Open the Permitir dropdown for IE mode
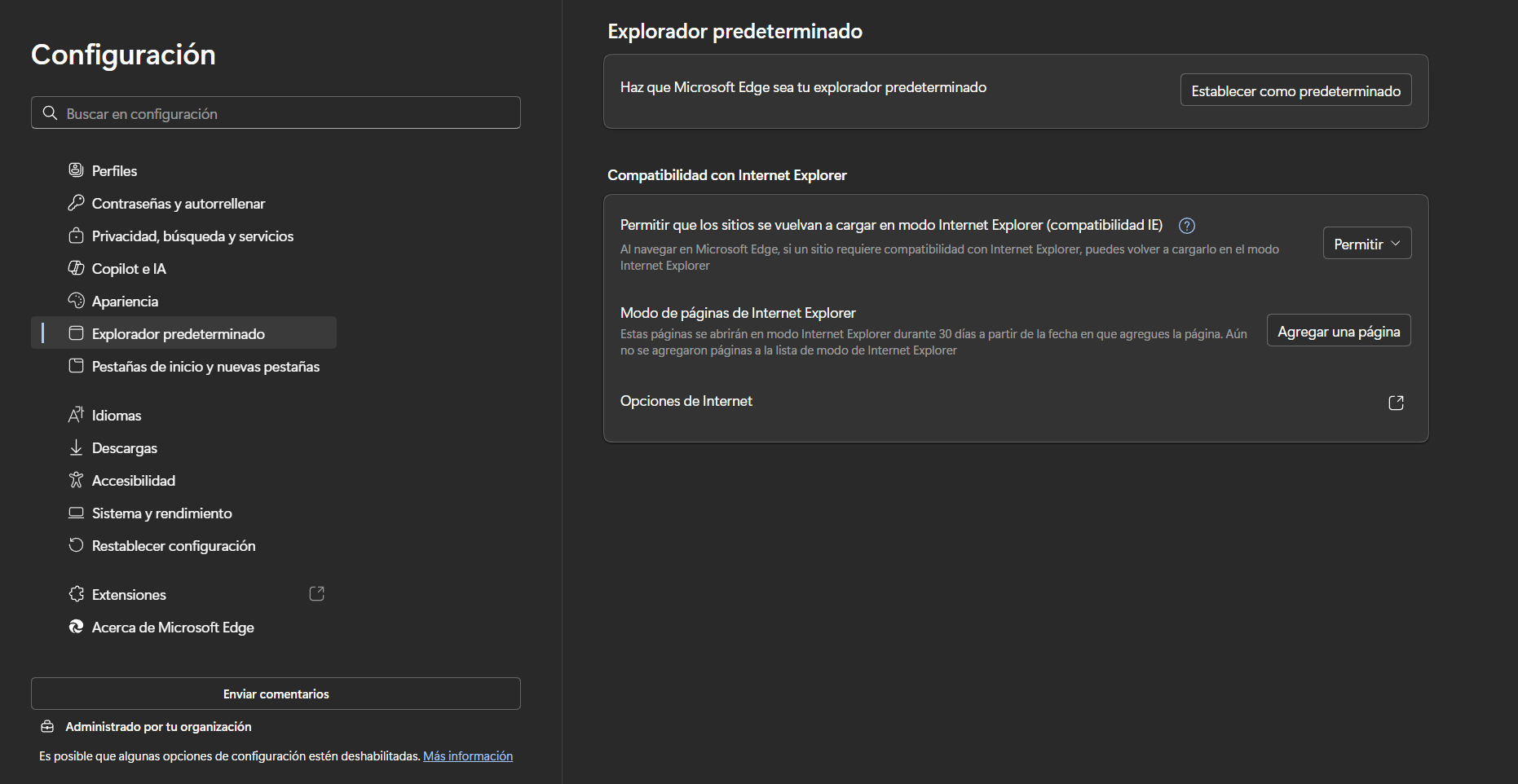 [x=1367, y=243]
